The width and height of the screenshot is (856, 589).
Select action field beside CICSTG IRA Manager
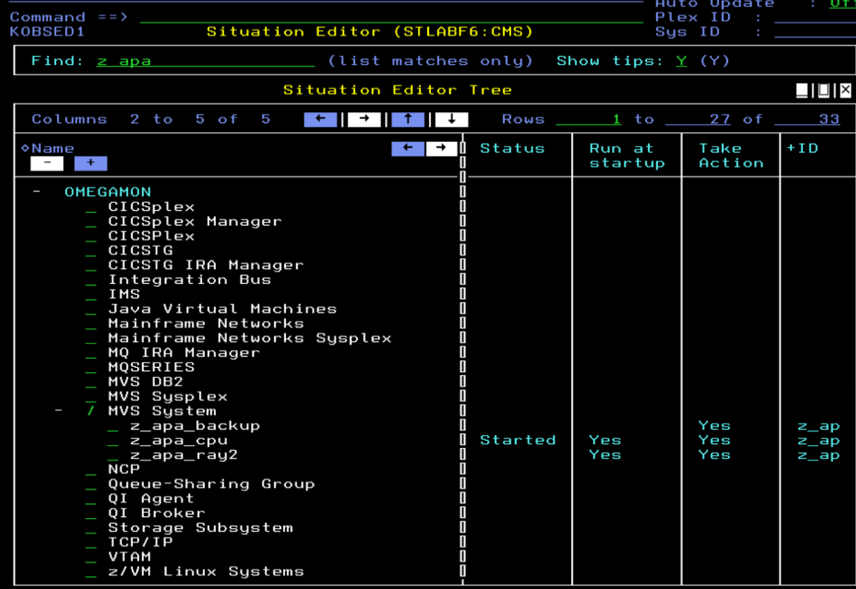point(91,265)
